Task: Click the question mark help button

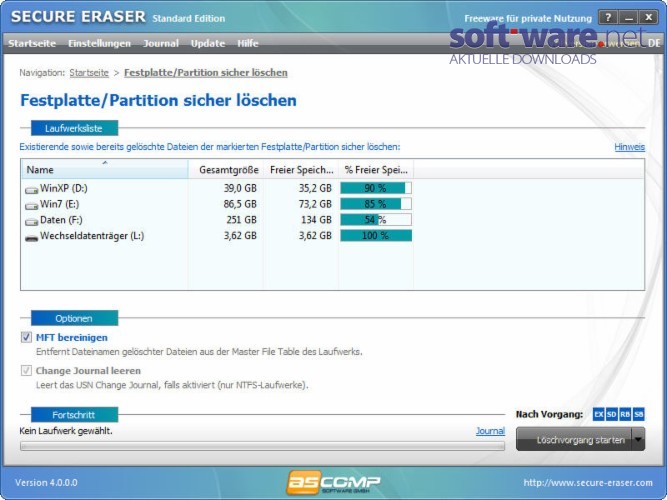Action: pos(608,17)
